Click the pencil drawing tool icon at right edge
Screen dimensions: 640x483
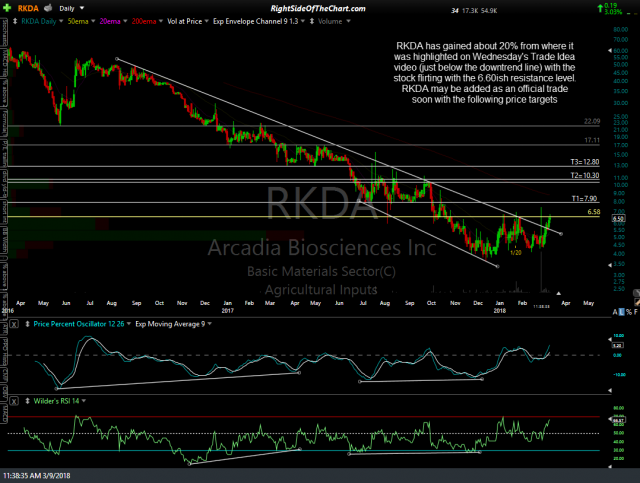coord(636,302)
